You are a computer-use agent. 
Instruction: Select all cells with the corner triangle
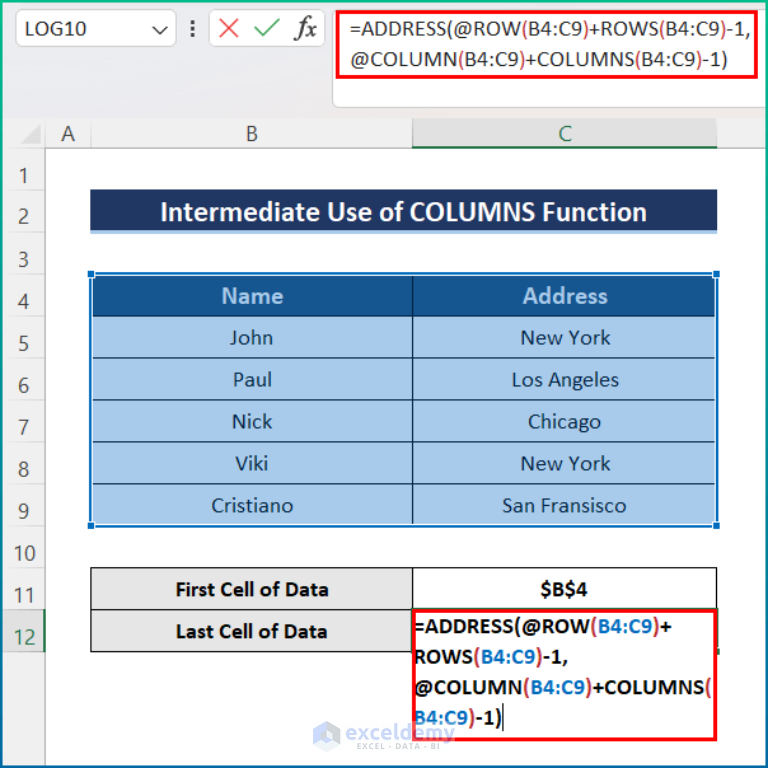coord(30,134)
